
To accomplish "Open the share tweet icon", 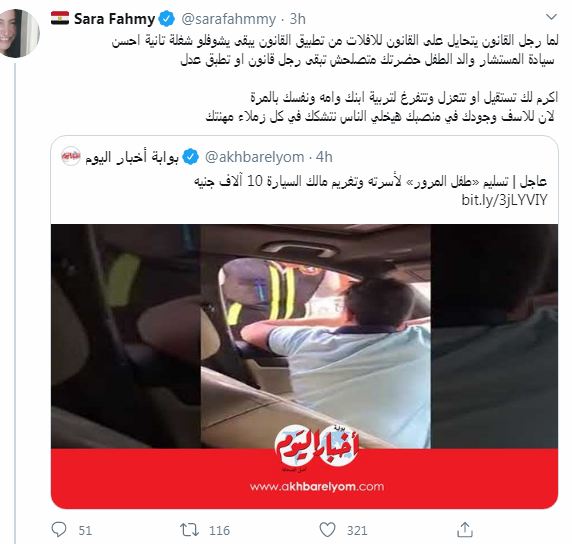I will click(x=465, y=530).
